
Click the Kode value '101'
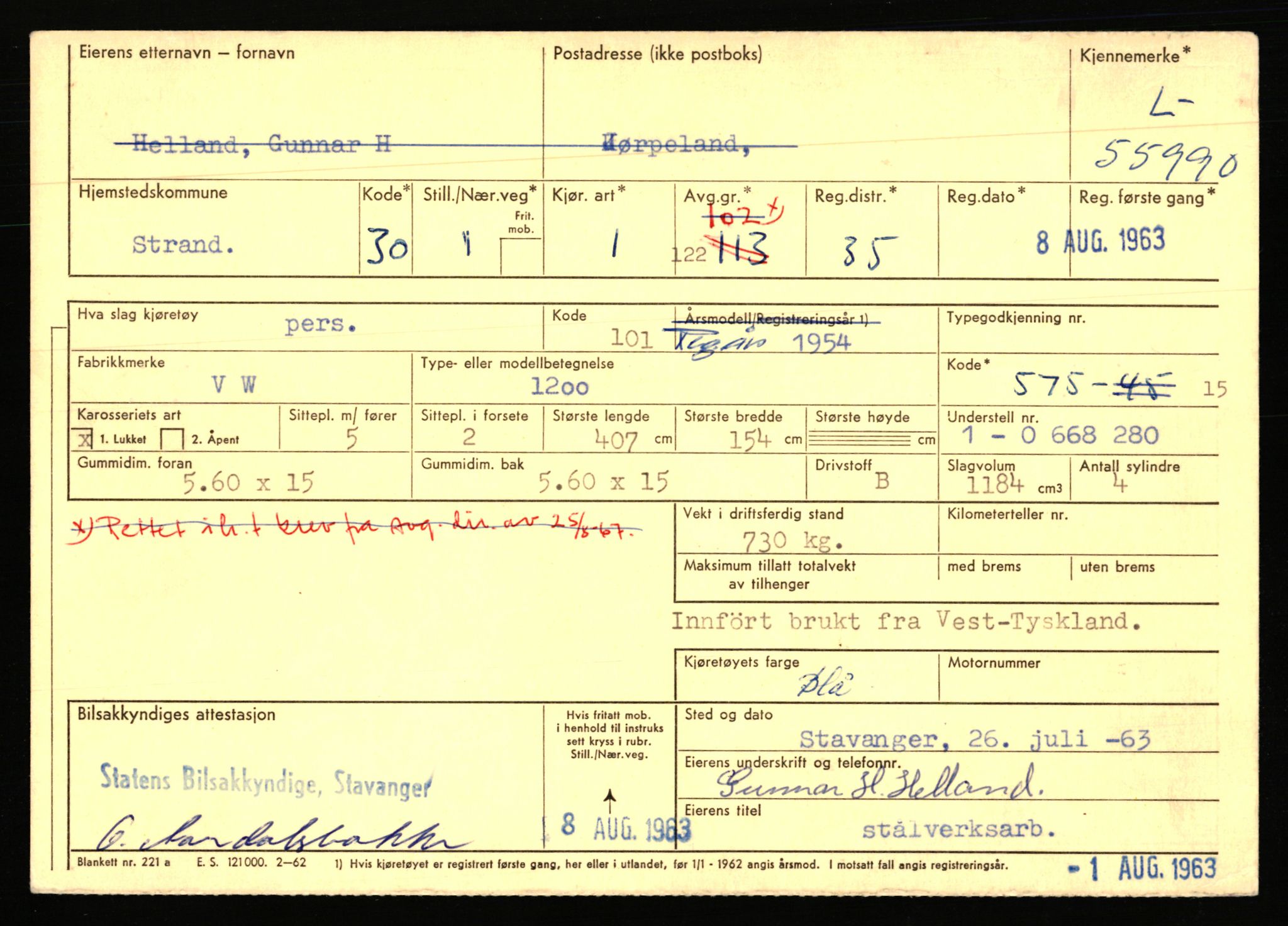pos(631,339)
